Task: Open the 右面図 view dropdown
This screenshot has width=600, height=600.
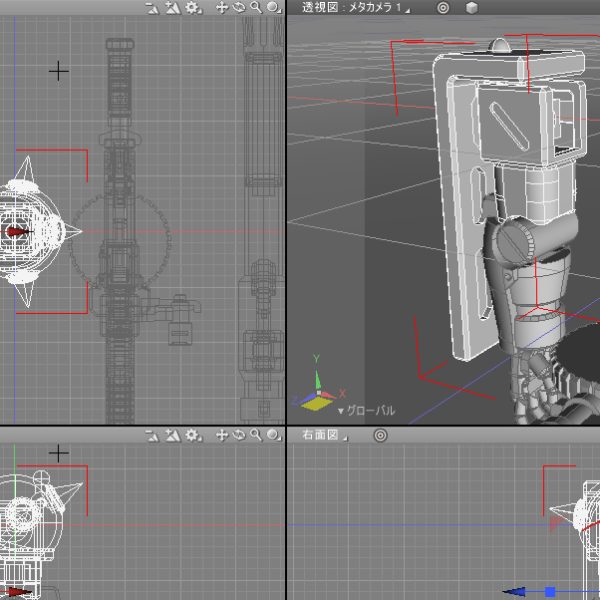Action: (x=325, y=435)
